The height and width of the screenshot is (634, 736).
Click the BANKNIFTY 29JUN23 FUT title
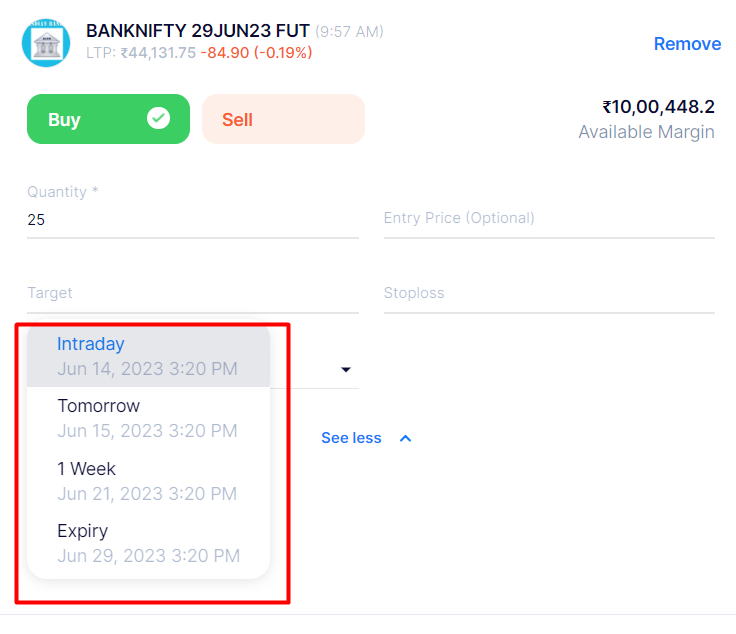[198, 31]
